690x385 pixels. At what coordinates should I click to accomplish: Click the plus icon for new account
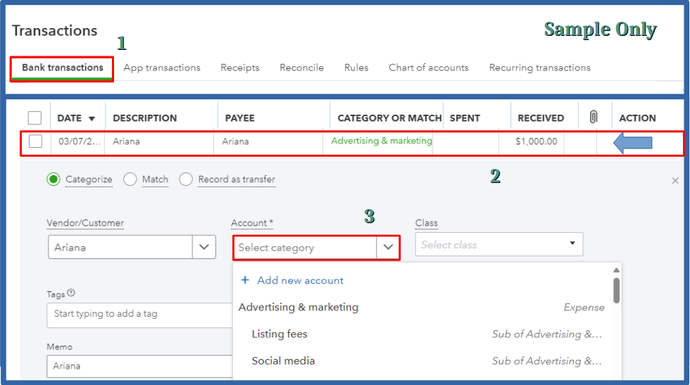pos(245,280)
